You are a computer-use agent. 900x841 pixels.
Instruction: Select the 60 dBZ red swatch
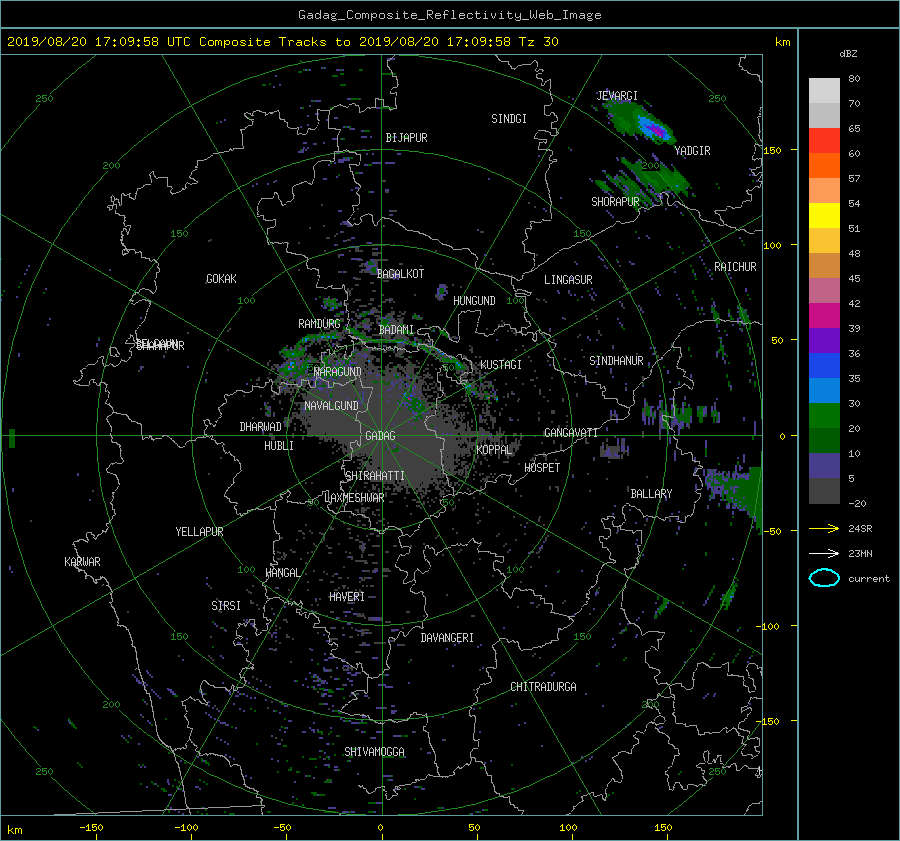(824, 141)
